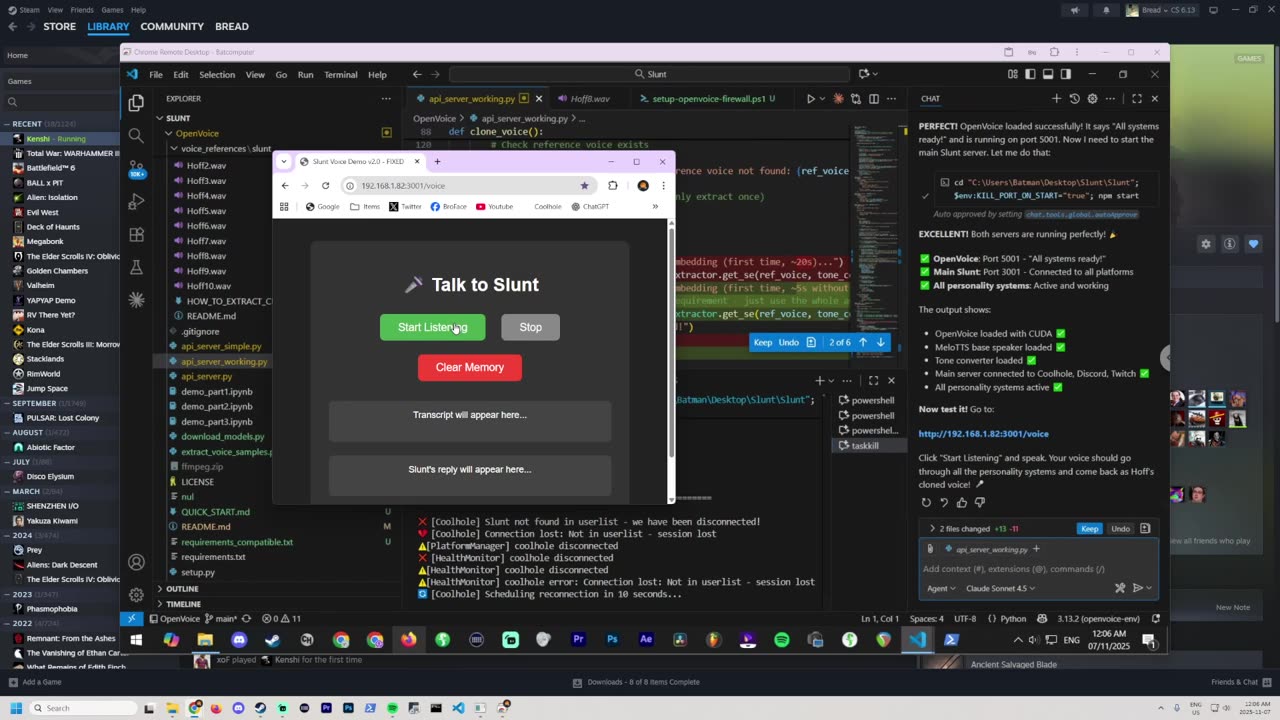Open the File menu in VS Code
The height and width of the screenshot is (720, 1280).
[156, 74]
